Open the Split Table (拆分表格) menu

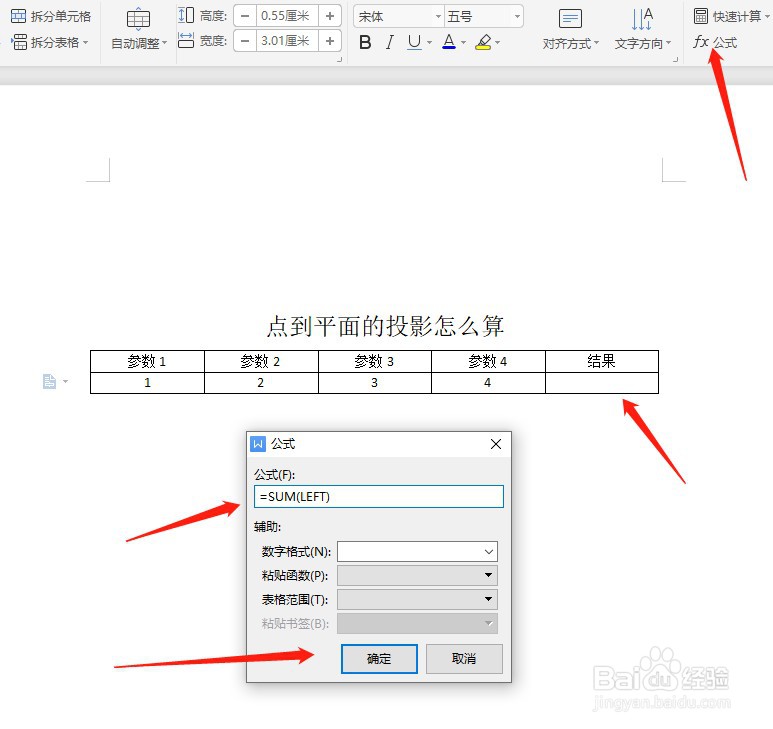(x=50, y=42)
